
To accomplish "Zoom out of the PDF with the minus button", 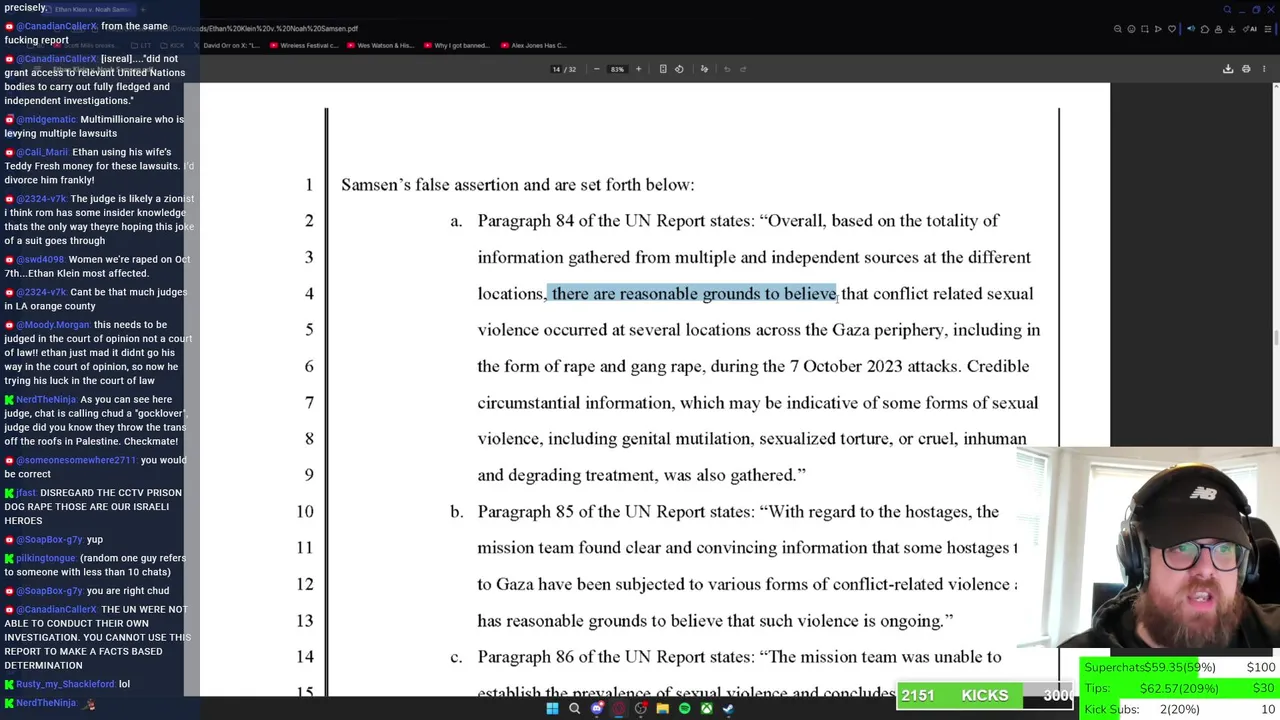I will click(597, 69).
